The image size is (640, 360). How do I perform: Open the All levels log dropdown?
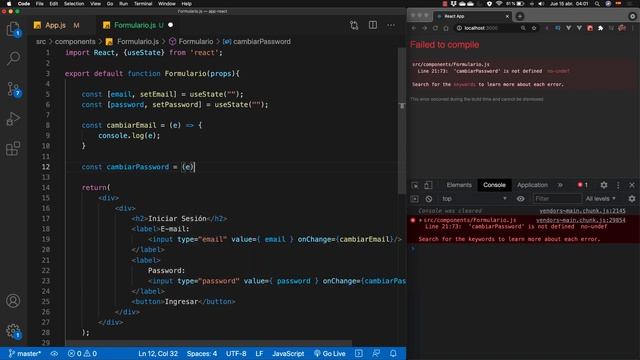point(600,199)
